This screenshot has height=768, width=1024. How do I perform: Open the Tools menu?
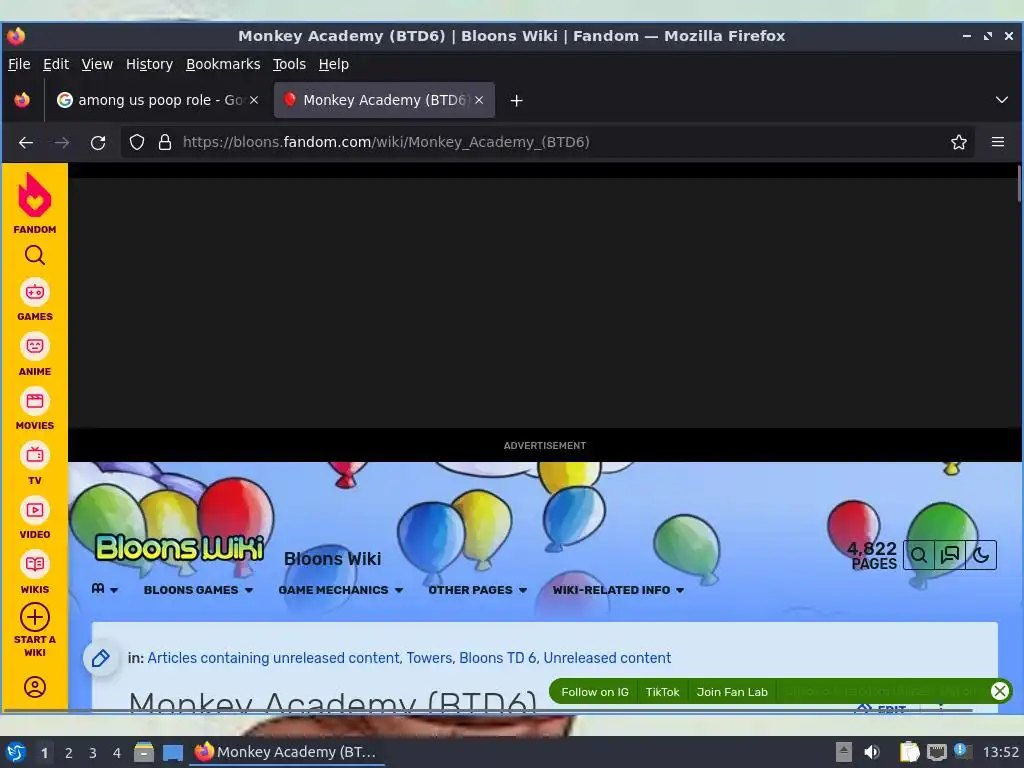click(289, 64)
